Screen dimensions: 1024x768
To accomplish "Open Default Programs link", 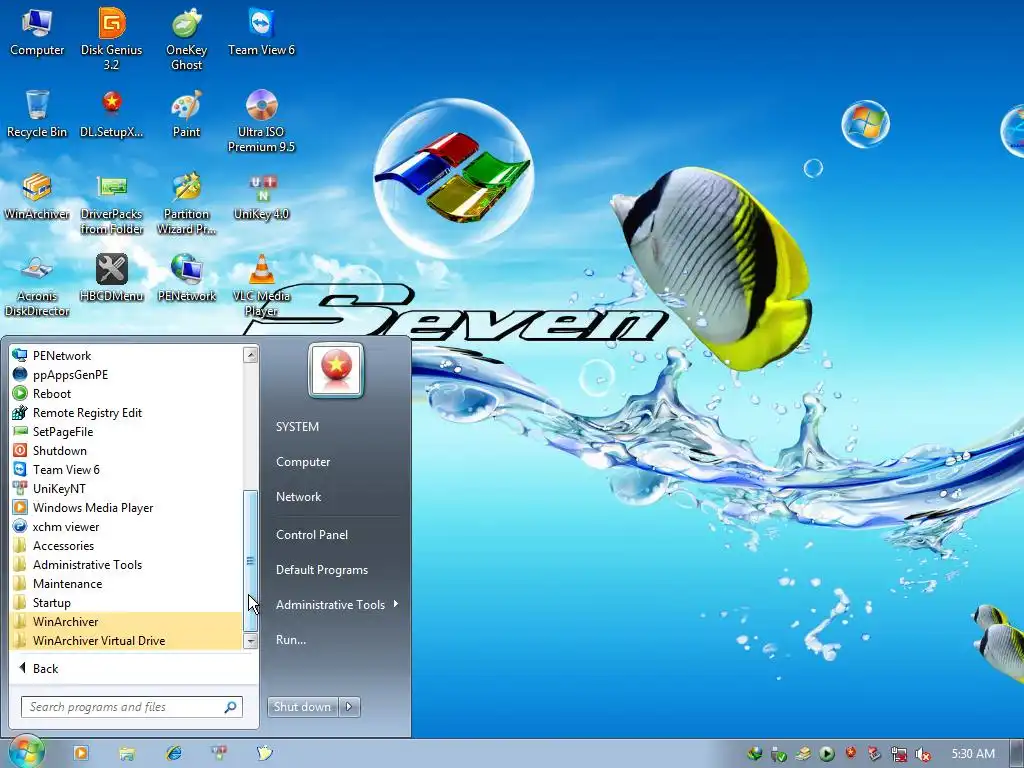I will coord(322,570).
